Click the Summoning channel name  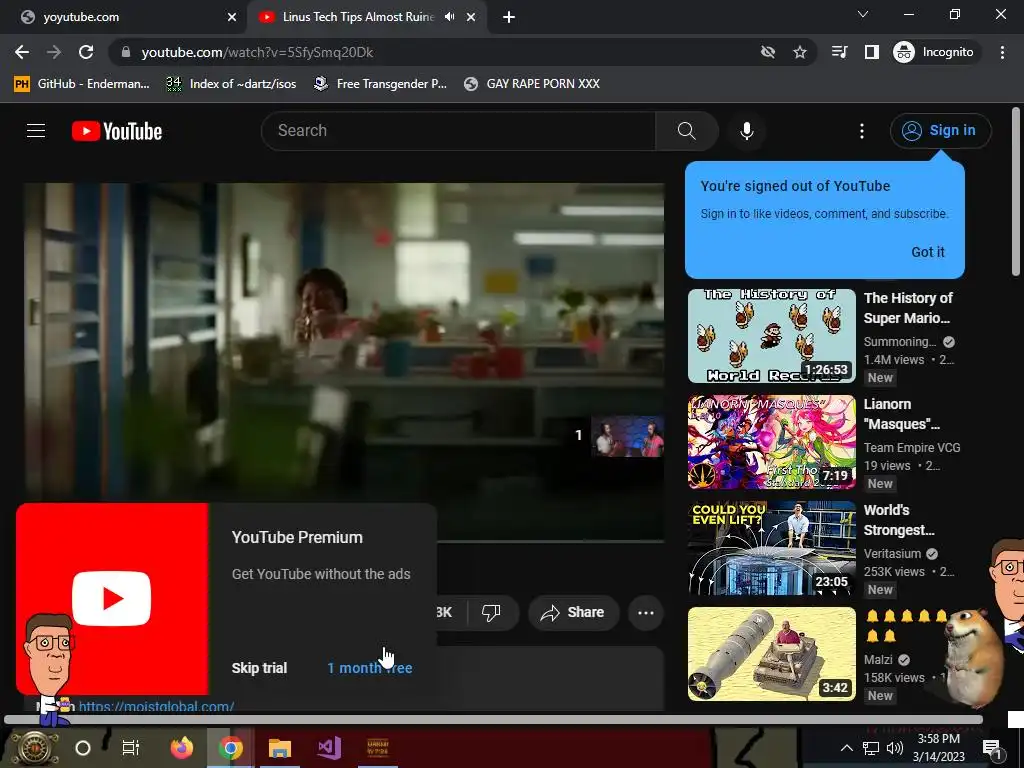[x=900, y=342]
